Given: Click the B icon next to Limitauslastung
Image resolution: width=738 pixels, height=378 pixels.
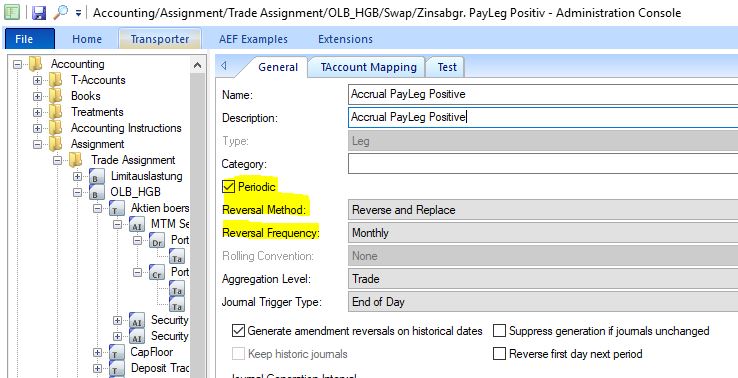Looking at the screenshot, I should click(x=96, y=177).
